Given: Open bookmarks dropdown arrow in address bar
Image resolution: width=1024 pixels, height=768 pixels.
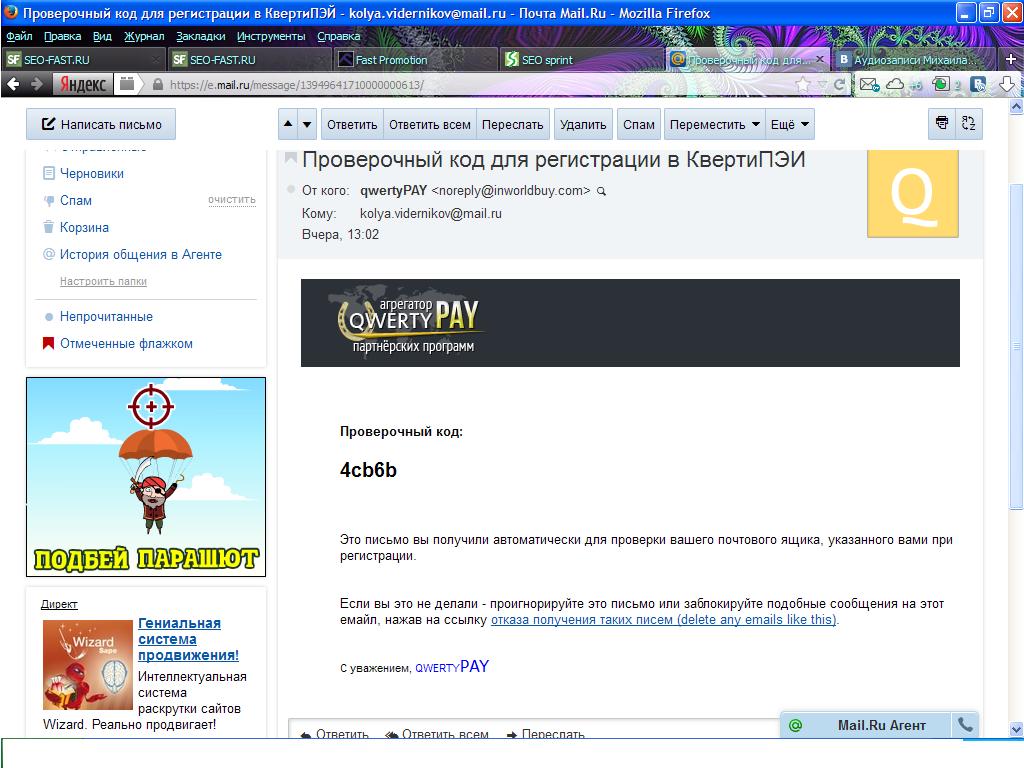Looking at the screenshot, I should 822,84.
